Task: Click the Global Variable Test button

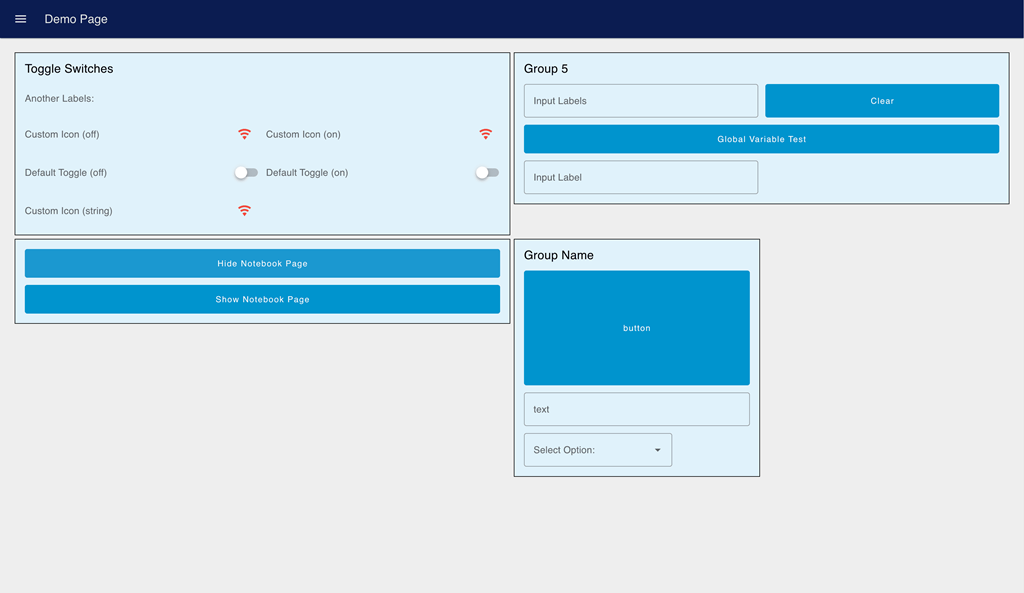Action: 761,138
